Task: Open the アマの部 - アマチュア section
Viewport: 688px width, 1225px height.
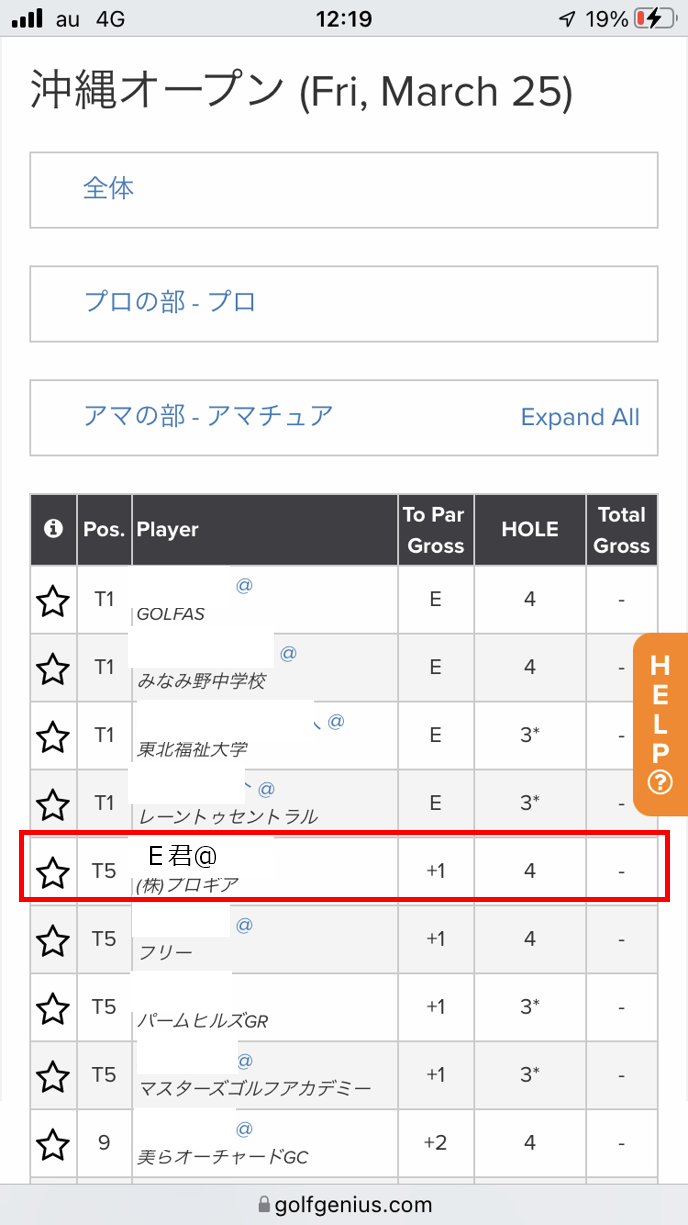Action: coord(208,415)
